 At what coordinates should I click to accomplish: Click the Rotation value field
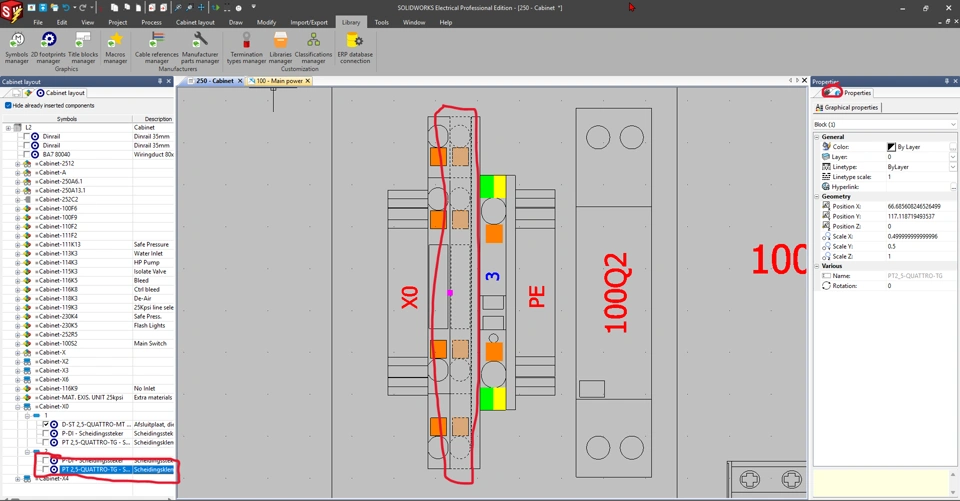click(x=920, y=286)
